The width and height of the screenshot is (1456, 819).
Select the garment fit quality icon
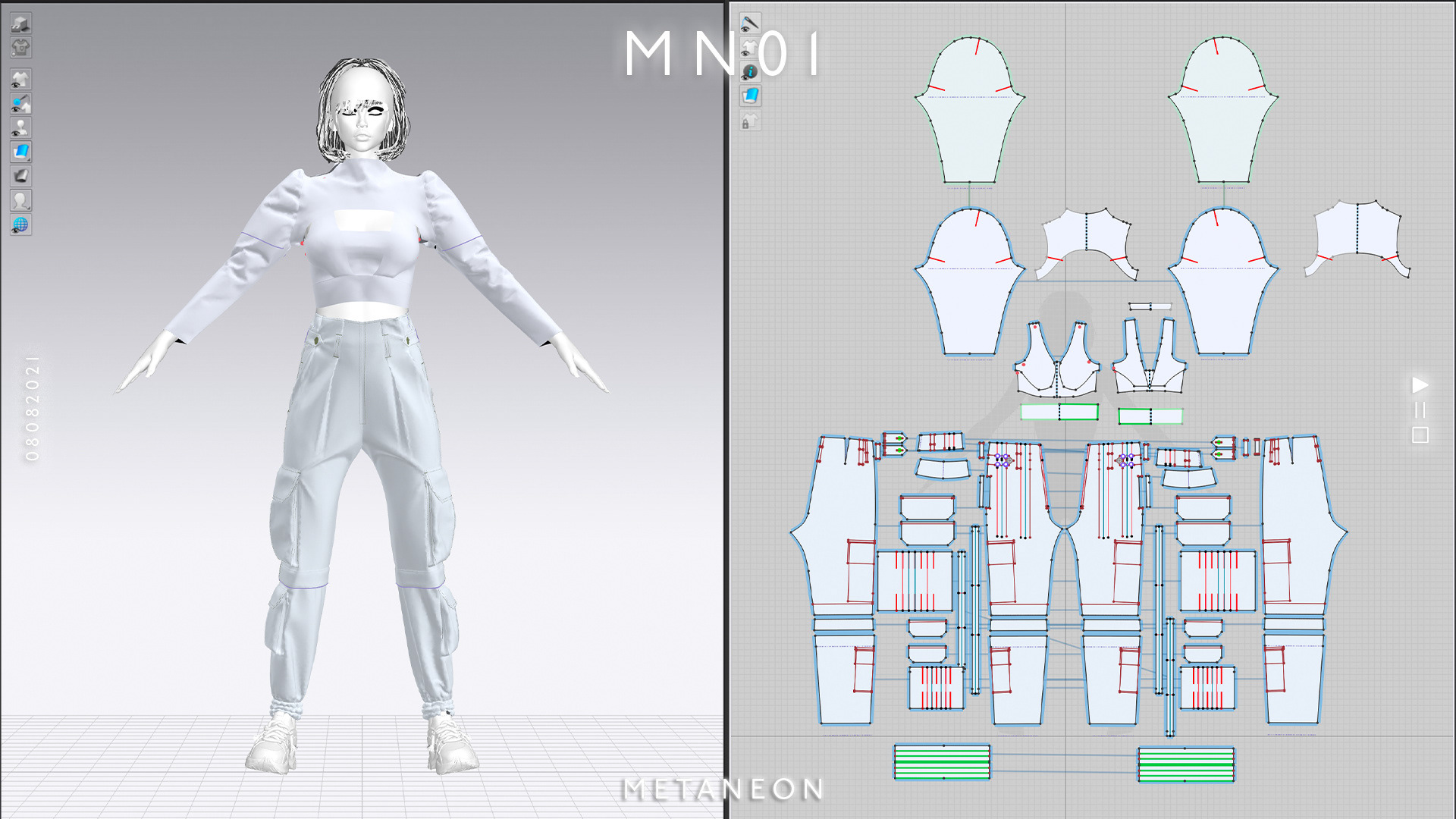pos(20,47)
